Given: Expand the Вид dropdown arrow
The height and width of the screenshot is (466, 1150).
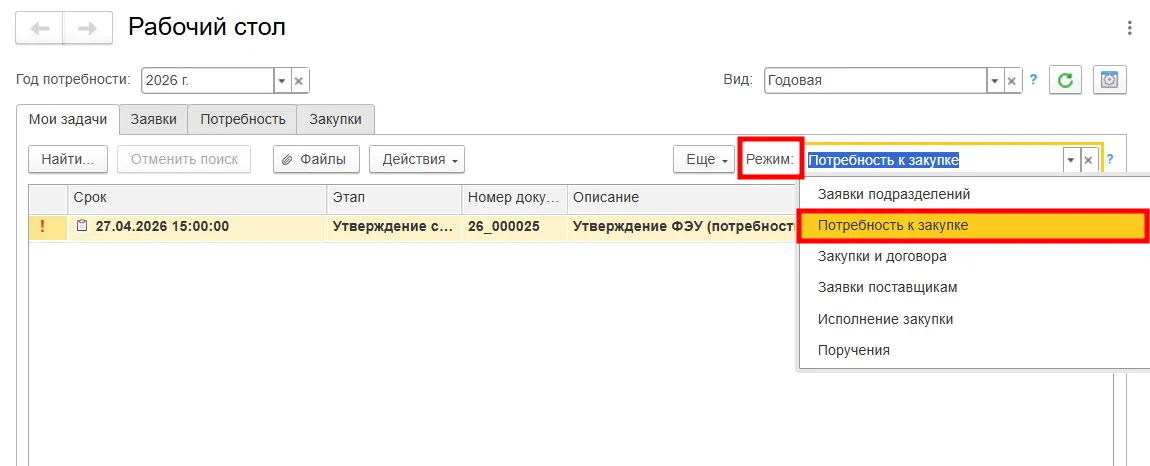Looking at the screenshot, I should point(995,81).
